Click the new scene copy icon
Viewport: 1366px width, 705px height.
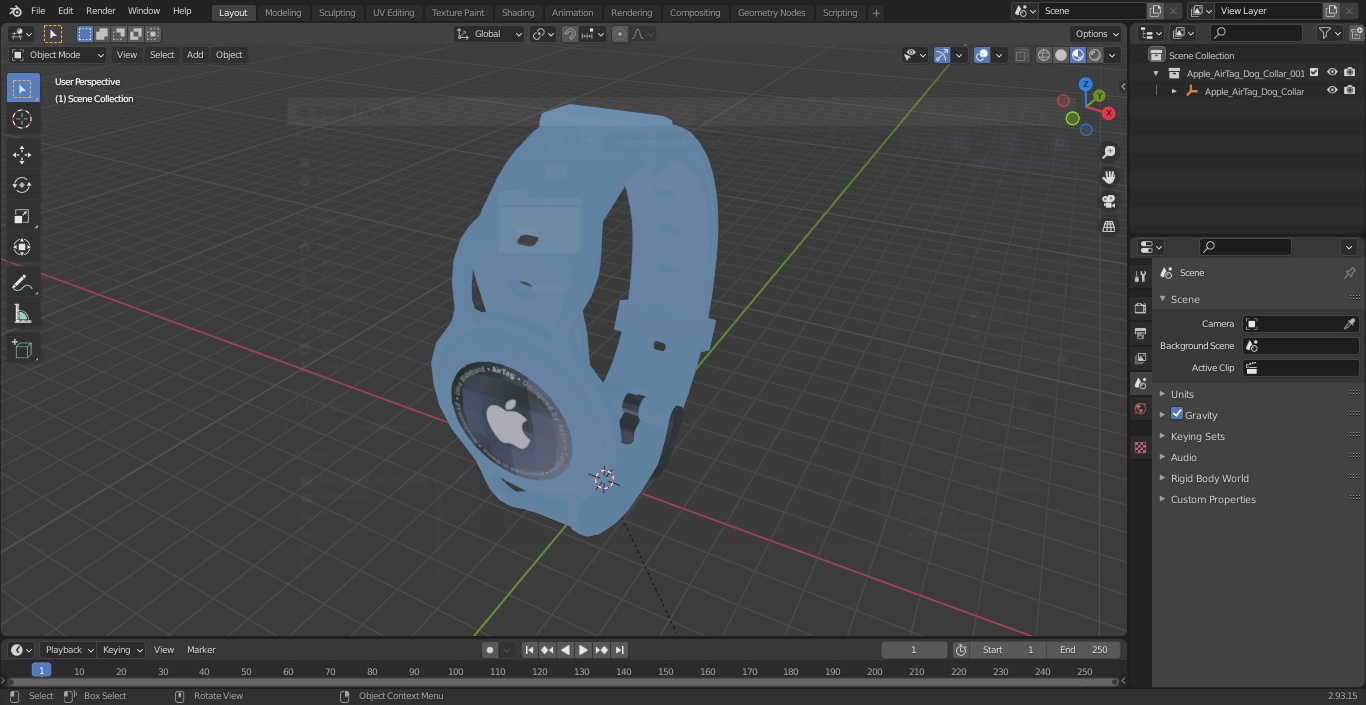click(x=1156, y=11)
